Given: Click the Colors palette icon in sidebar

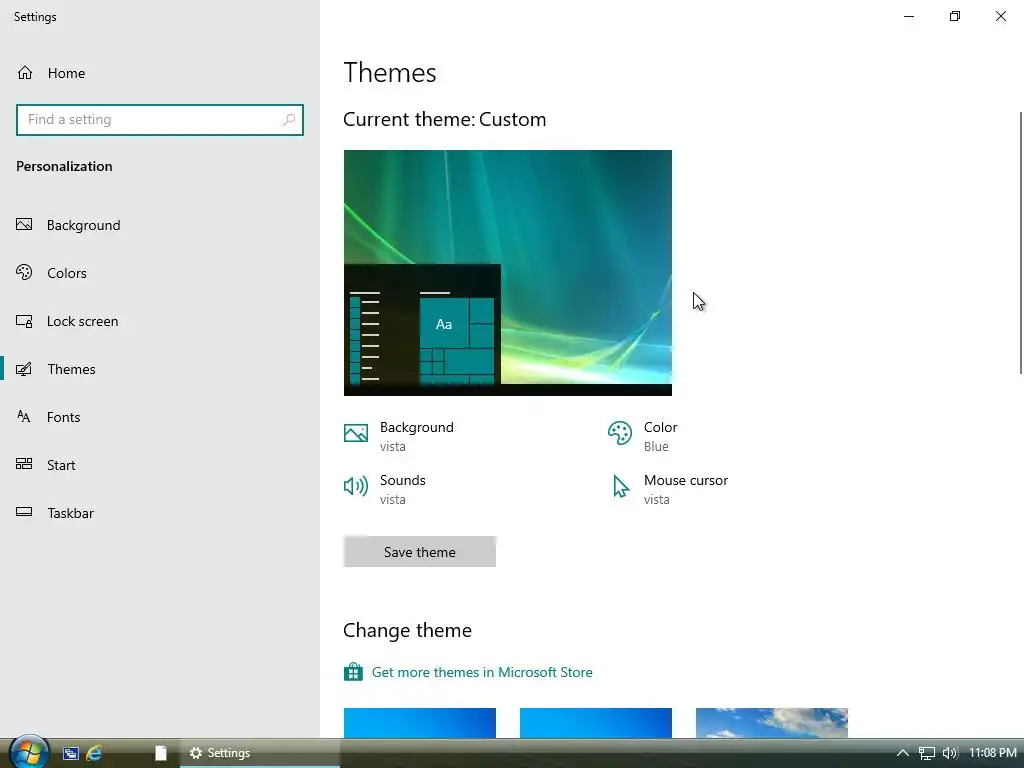Looking at the screenshot, I should click(x=24, y=272).
